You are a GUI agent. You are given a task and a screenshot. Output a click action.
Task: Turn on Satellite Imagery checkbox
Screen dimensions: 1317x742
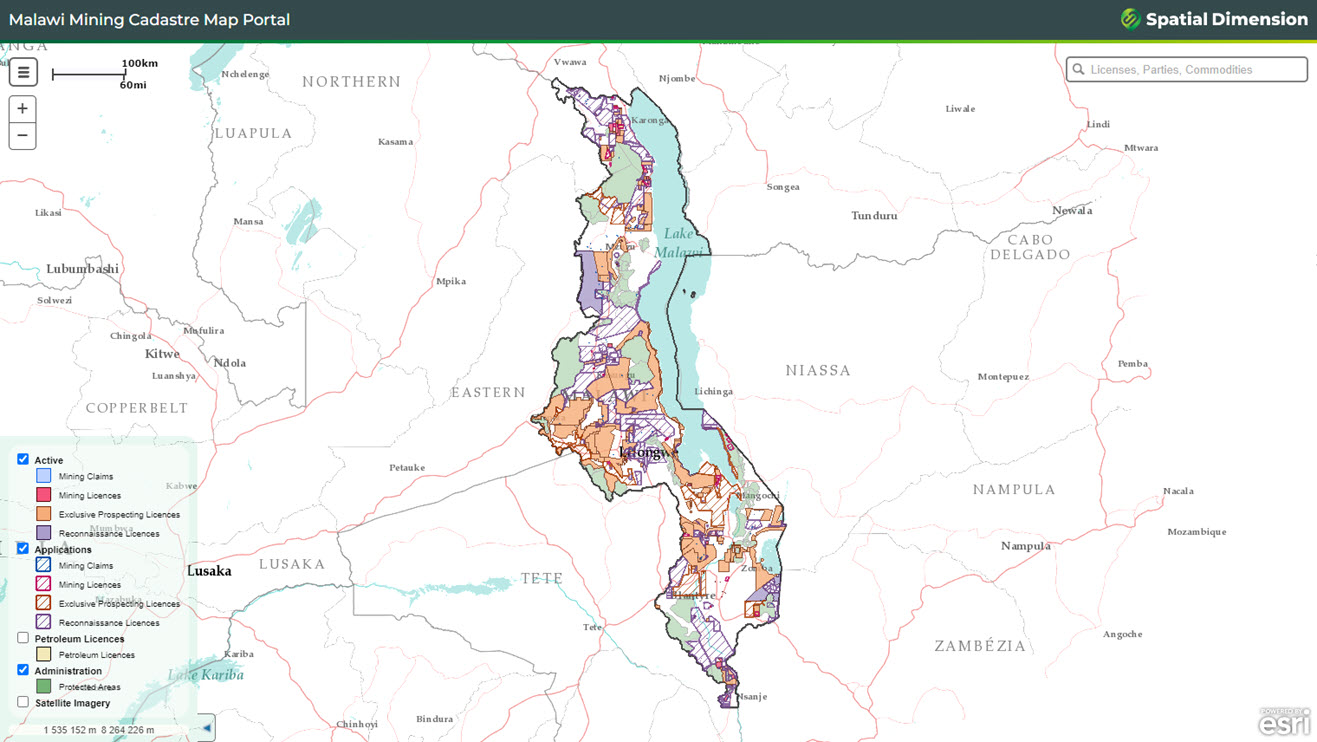click(x=23, y=701)
